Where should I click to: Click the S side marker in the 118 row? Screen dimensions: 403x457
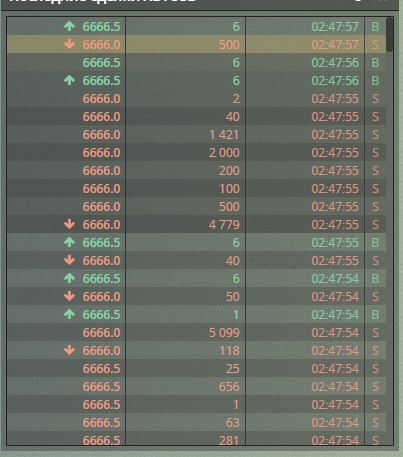tap(375, 351)
